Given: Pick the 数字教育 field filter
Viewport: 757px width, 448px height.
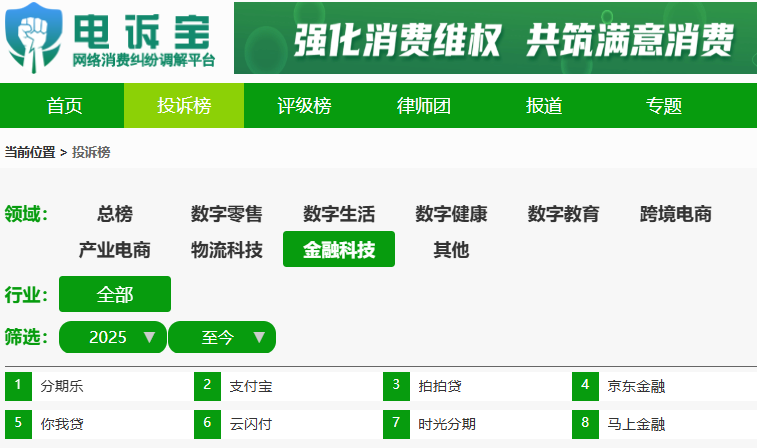Looking at the screenshot, I should (x=563, y=214).
